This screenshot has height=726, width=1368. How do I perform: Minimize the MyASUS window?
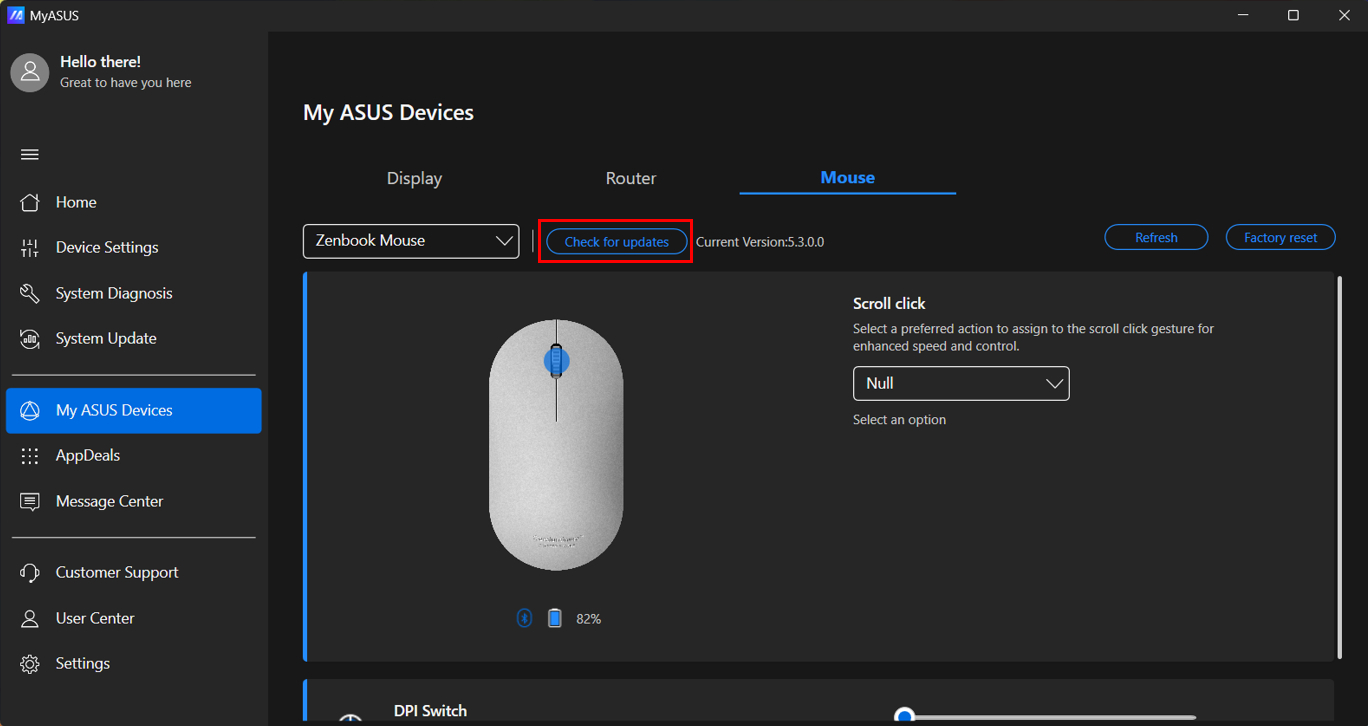1243,15
